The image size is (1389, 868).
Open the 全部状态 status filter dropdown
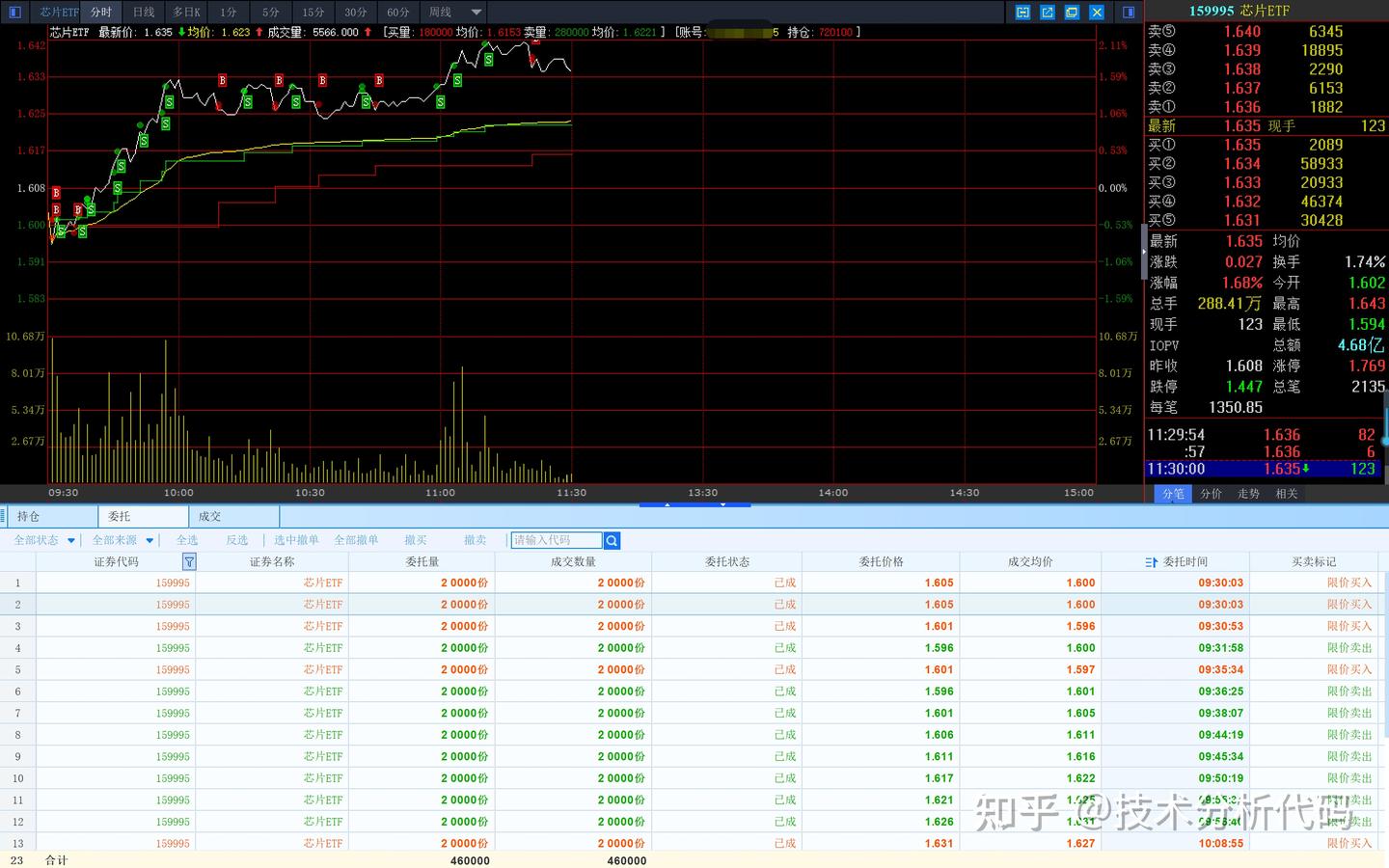click(44, 540)
